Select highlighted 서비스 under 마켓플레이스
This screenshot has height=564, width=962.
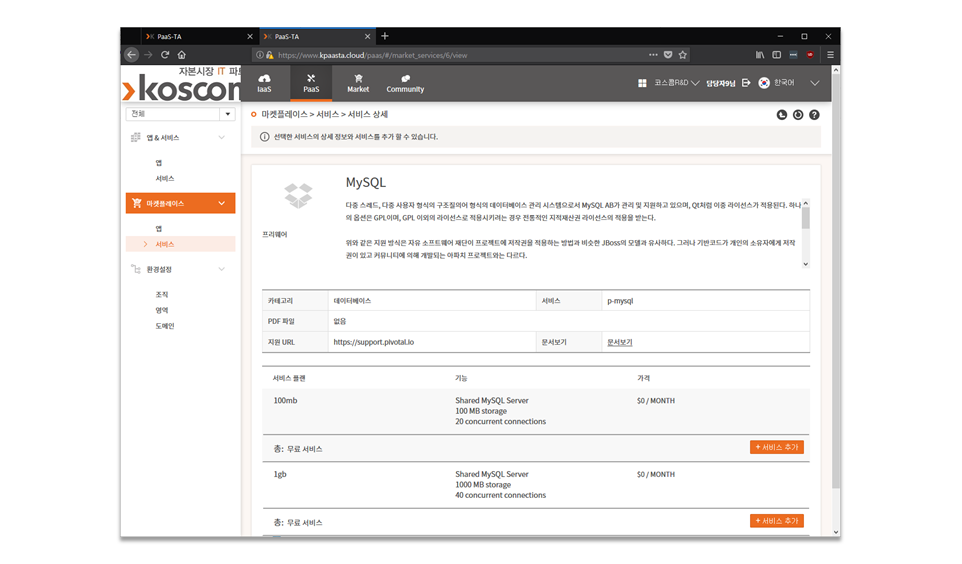(x=180, y=244)
